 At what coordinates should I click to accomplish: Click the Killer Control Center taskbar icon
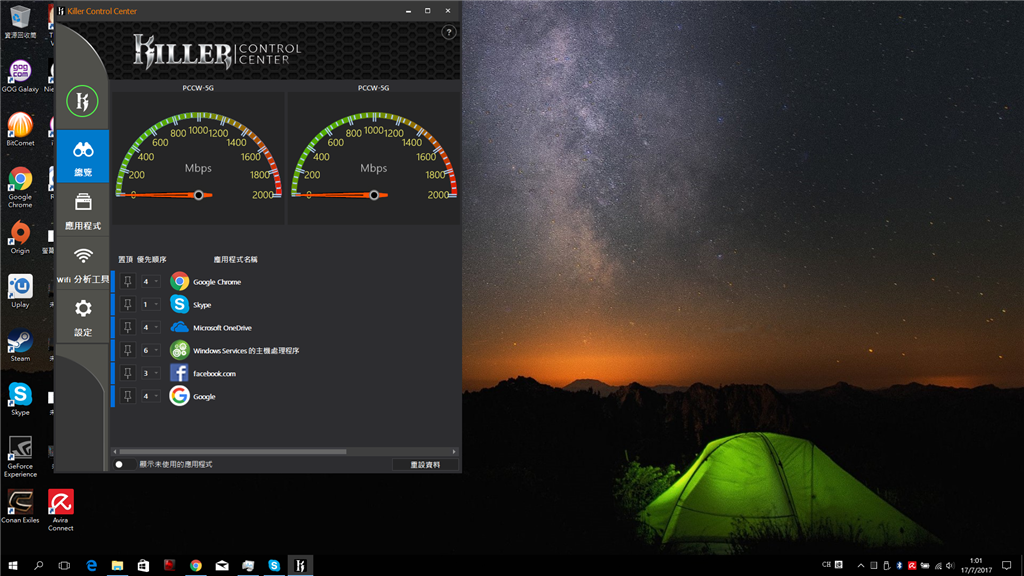coord(300,566)
